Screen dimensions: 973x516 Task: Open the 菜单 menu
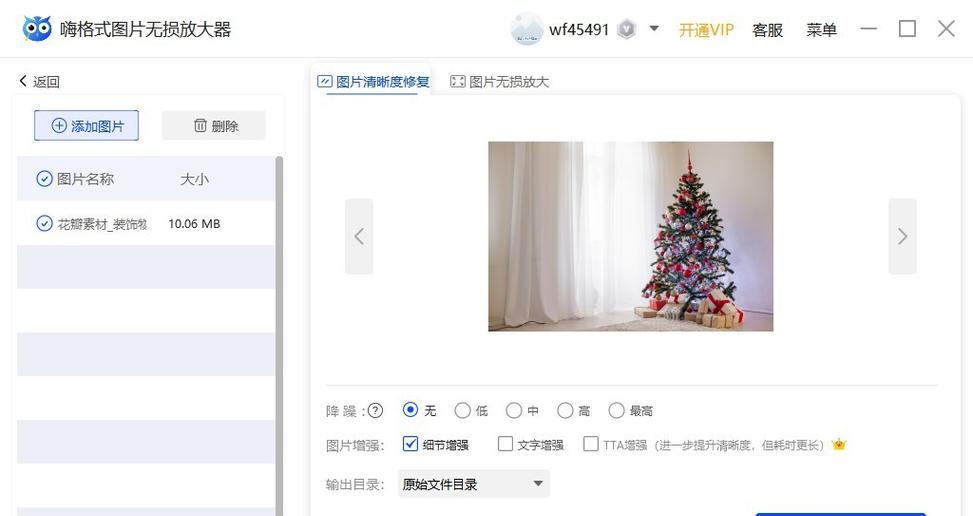tap(821, 29)
